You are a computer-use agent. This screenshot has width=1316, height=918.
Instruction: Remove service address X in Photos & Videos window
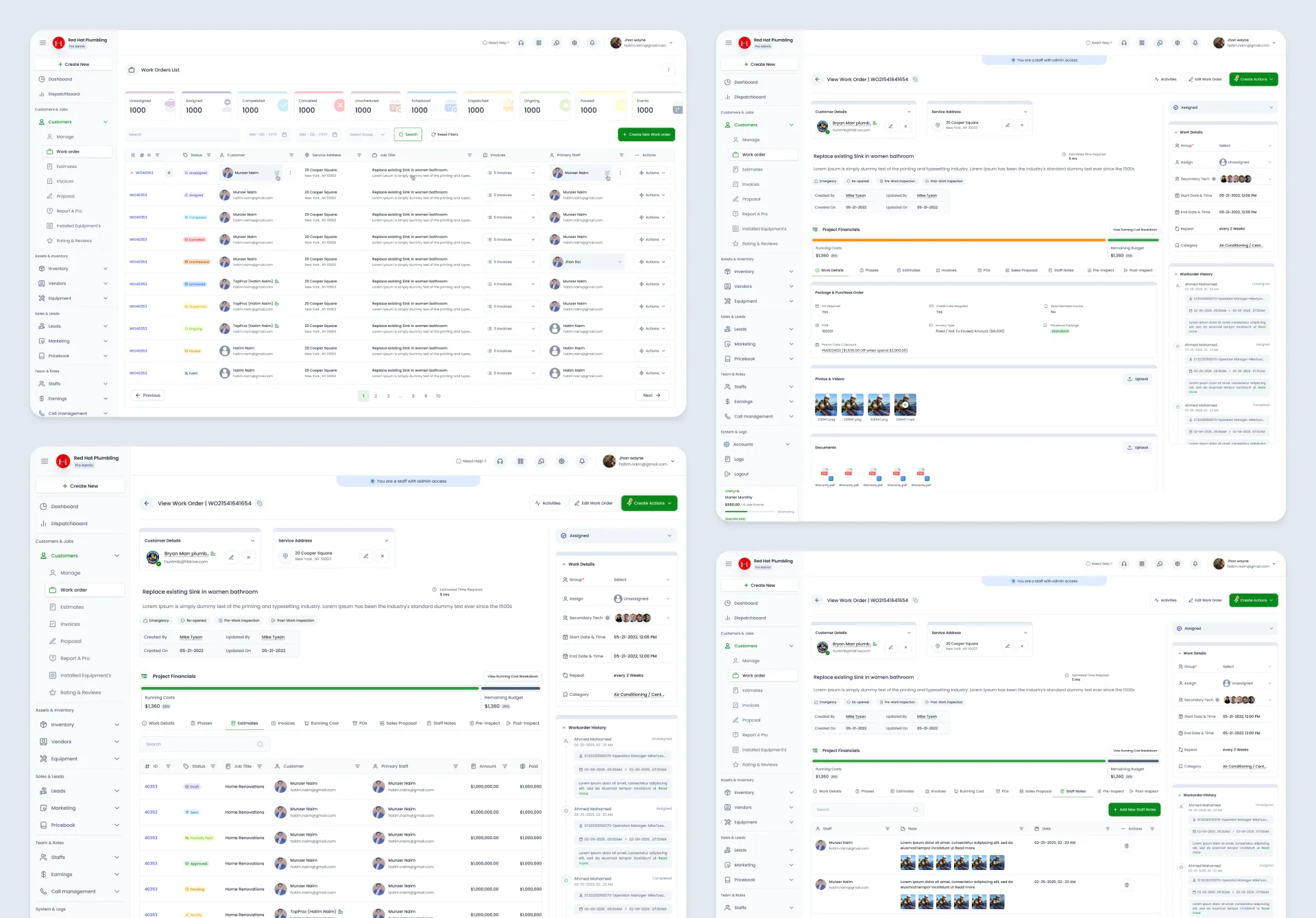point(1022,125)
